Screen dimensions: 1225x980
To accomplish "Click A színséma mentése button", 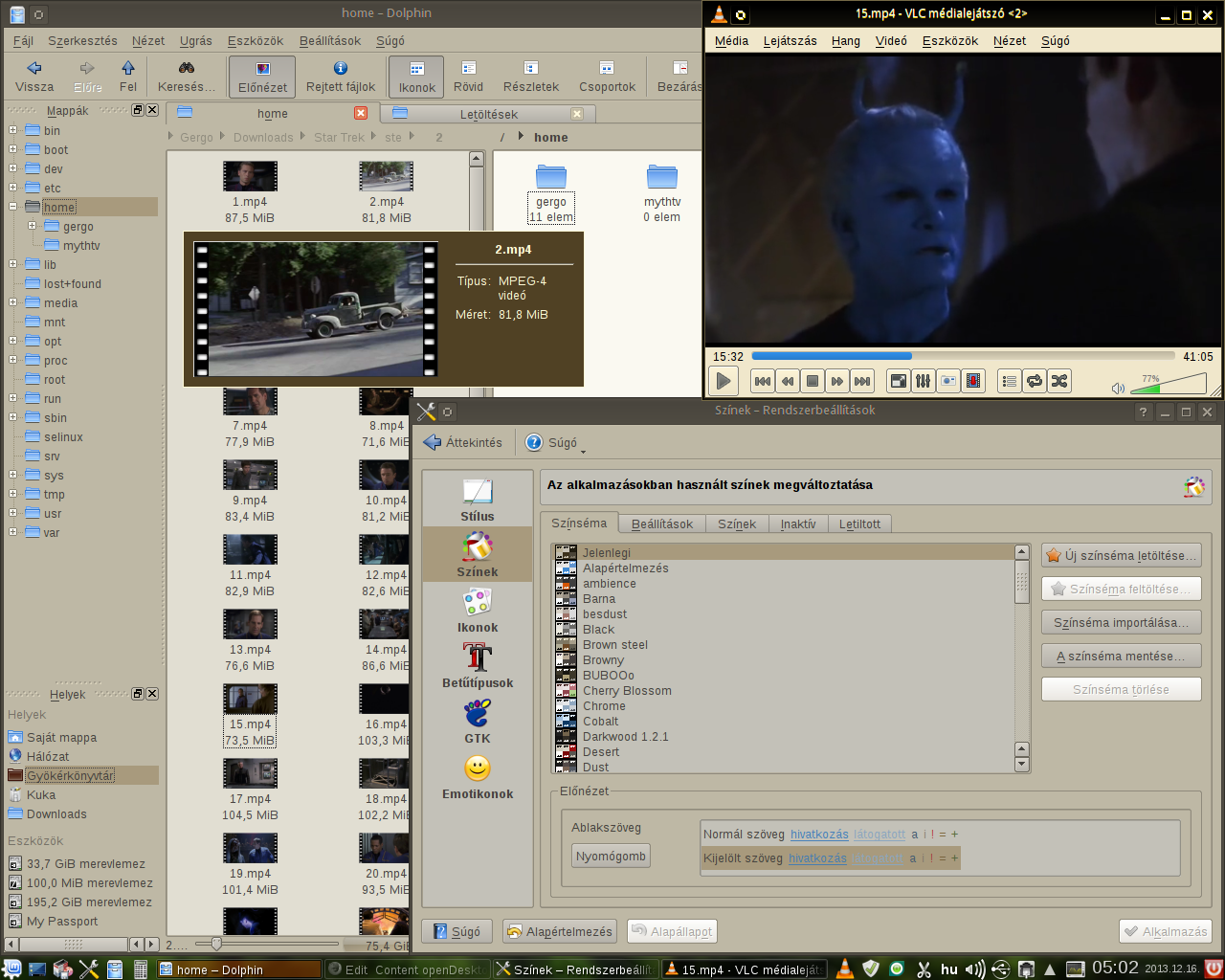I will [x=1121, y=657].
